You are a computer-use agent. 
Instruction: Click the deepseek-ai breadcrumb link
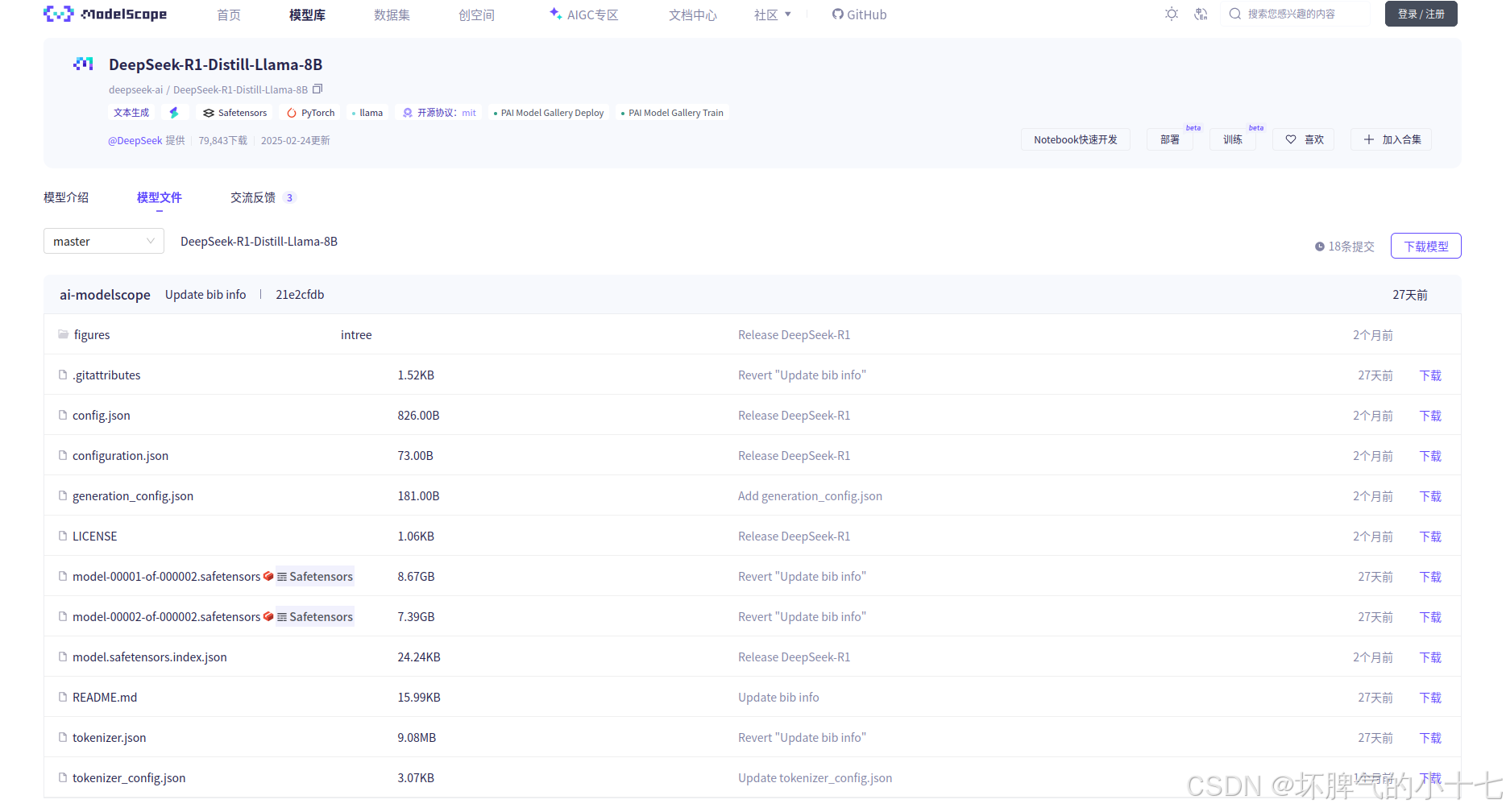click(135, 89)
